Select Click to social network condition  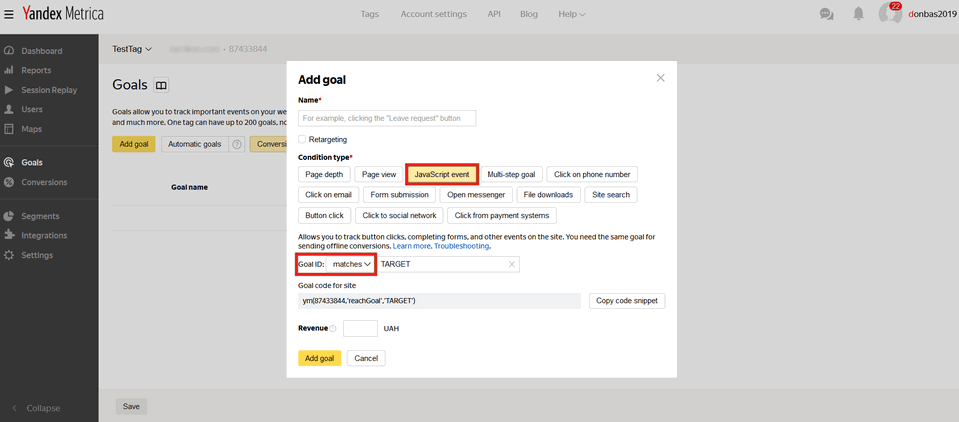tap(399, 215)
